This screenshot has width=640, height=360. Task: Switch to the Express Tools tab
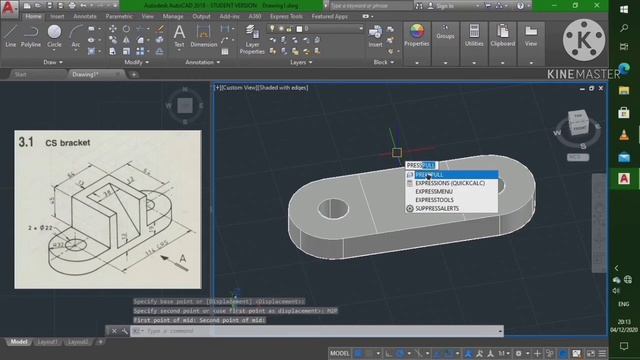coord(286,16)
